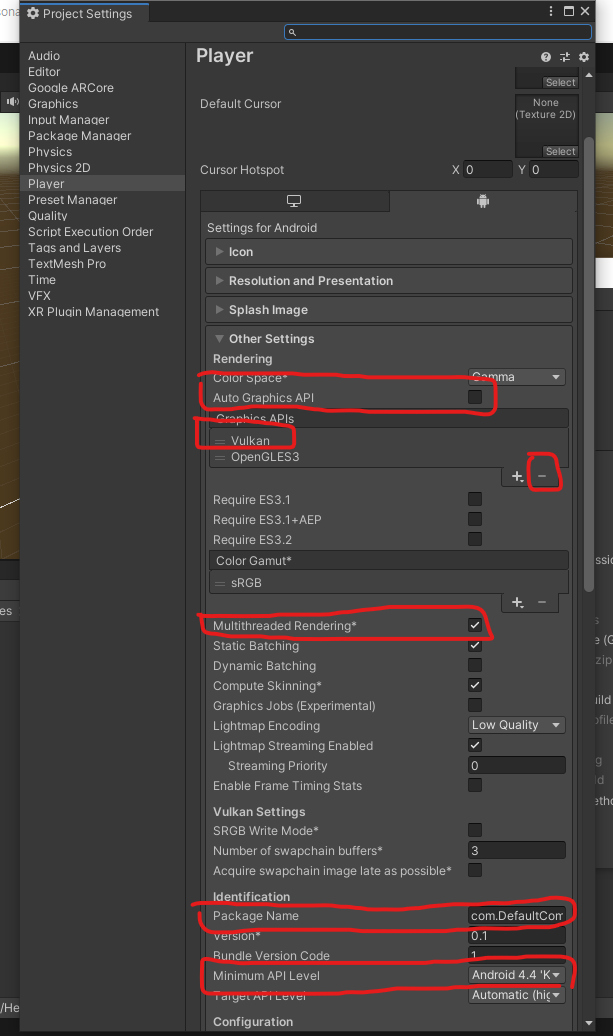Collapse the Other Settings section
Screen dimensions: 613x1036
tap(388, 339)
